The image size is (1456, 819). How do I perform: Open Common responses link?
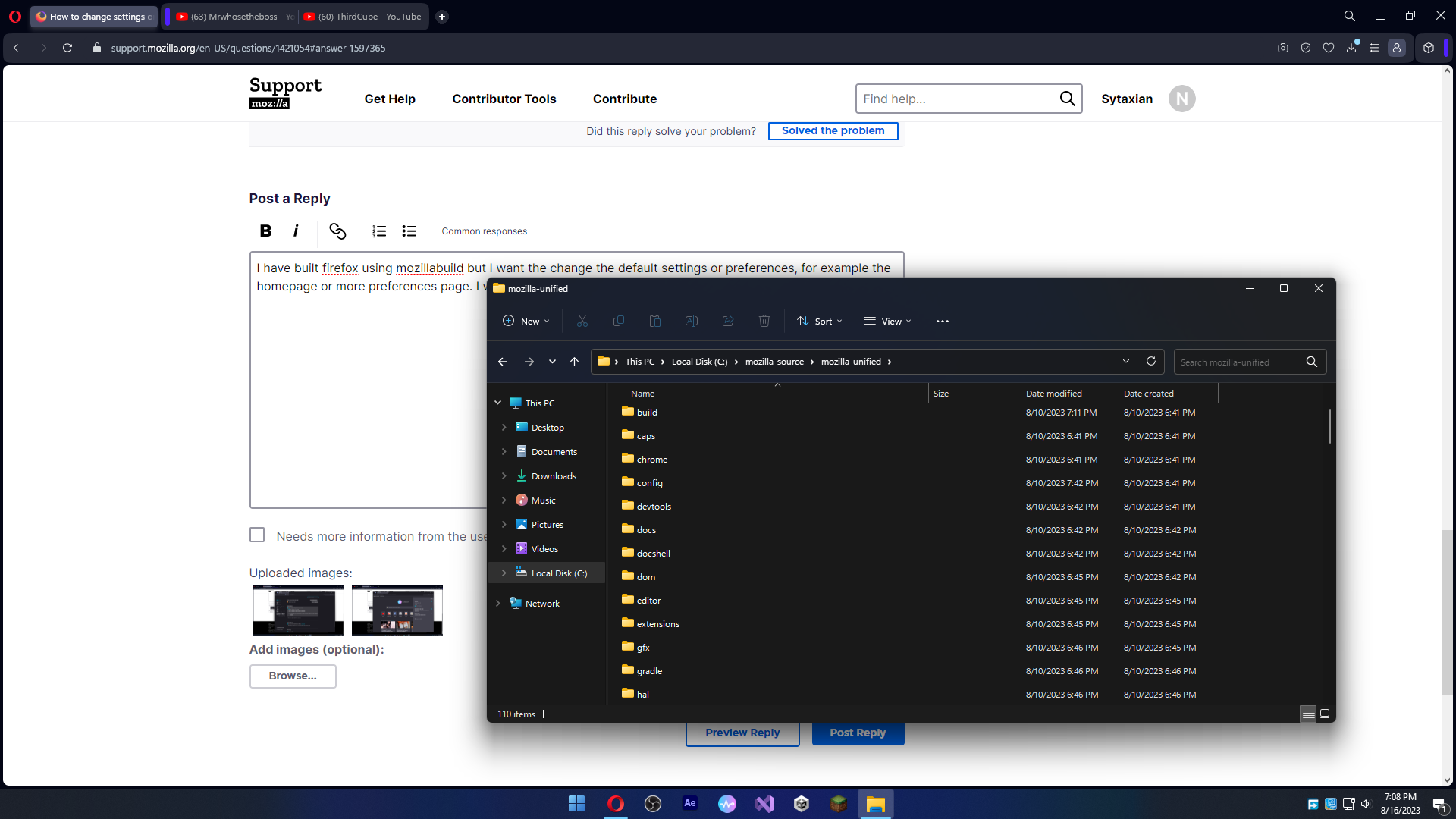pyautogui.click(x=484, y=231)
